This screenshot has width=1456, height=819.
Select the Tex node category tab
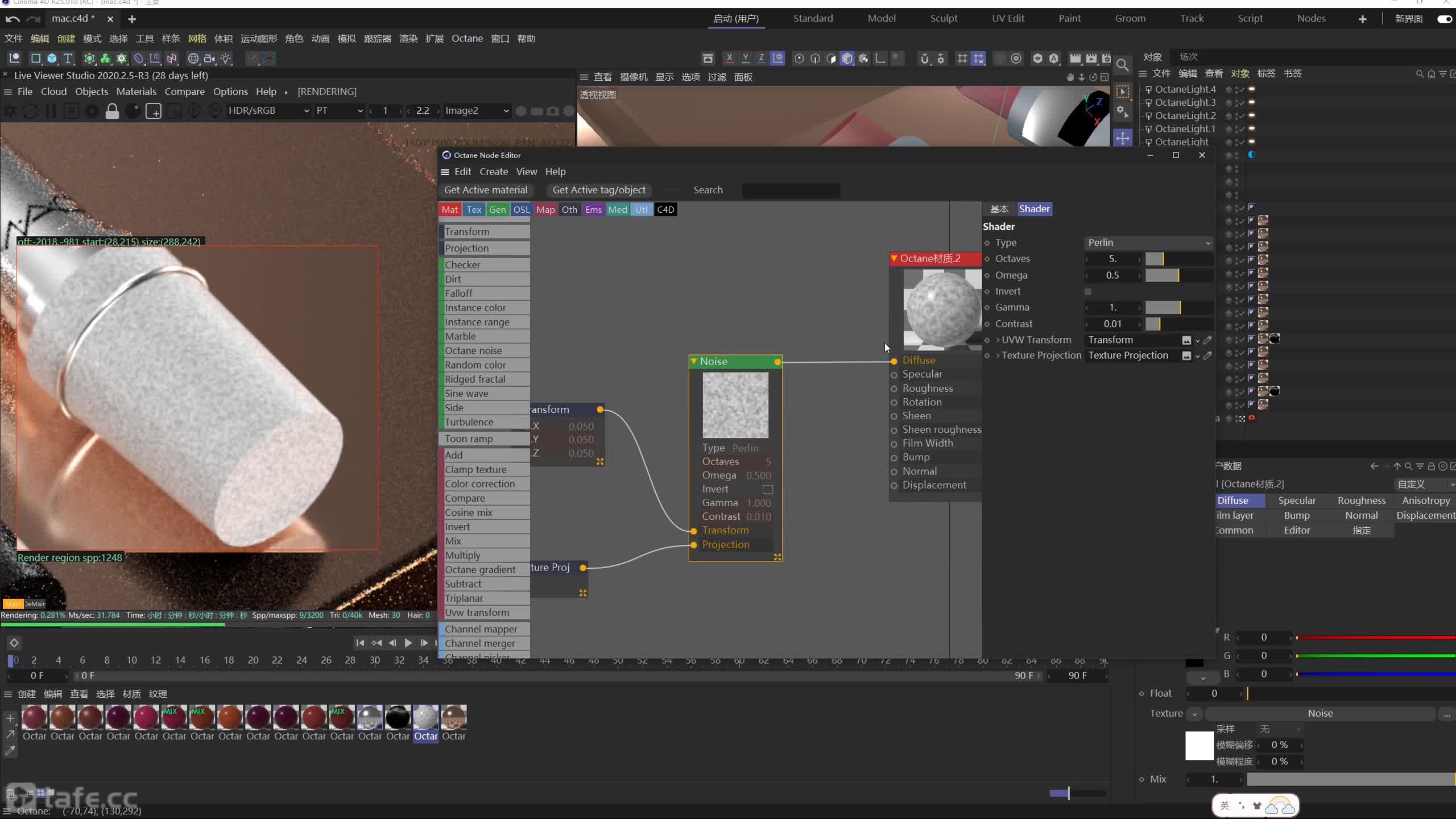tap(474, 210)
